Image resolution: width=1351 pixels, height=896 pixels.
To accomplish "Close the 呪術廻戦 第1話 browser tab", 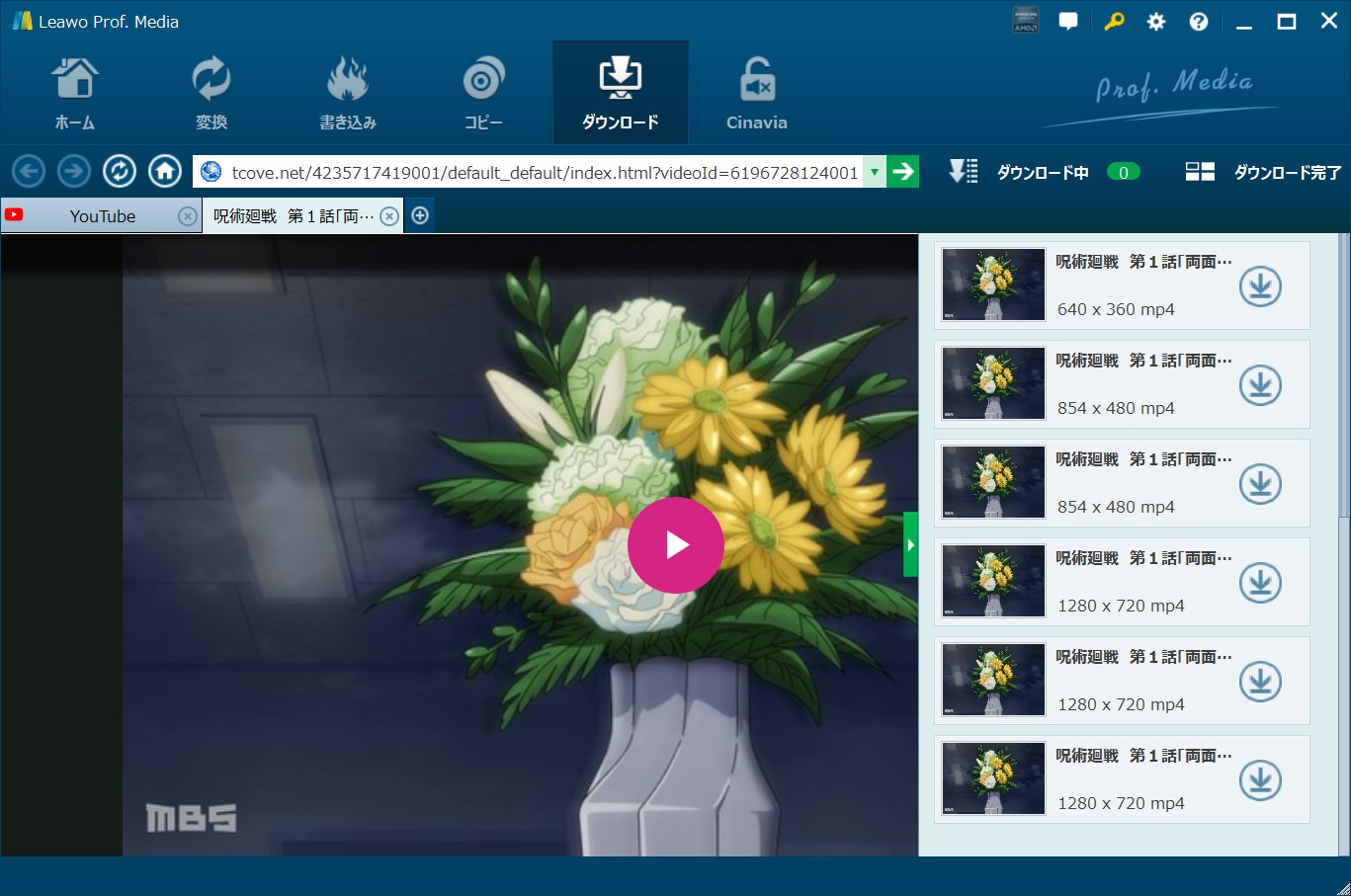I will click(390, 216).
